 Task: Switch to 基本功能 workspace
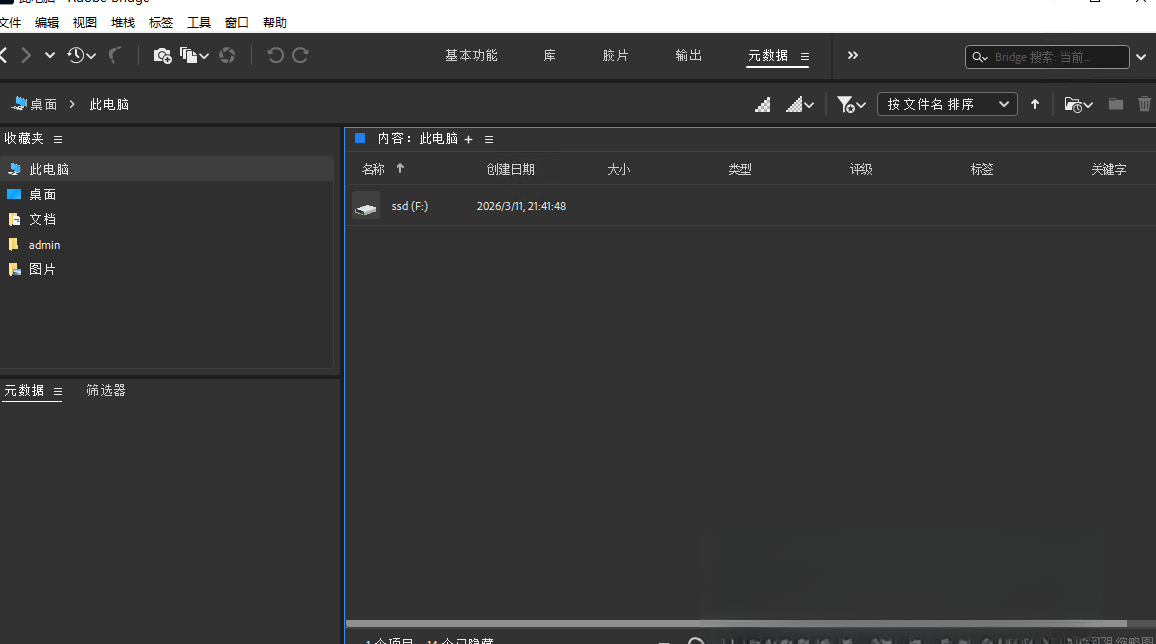tap(471, 56)
